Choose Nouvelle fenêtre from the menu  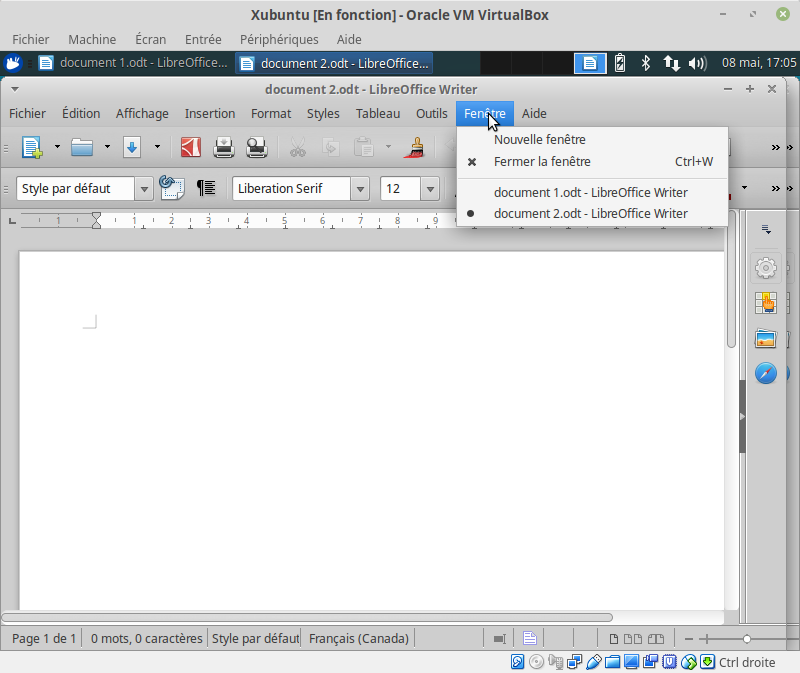pos(540,140)
